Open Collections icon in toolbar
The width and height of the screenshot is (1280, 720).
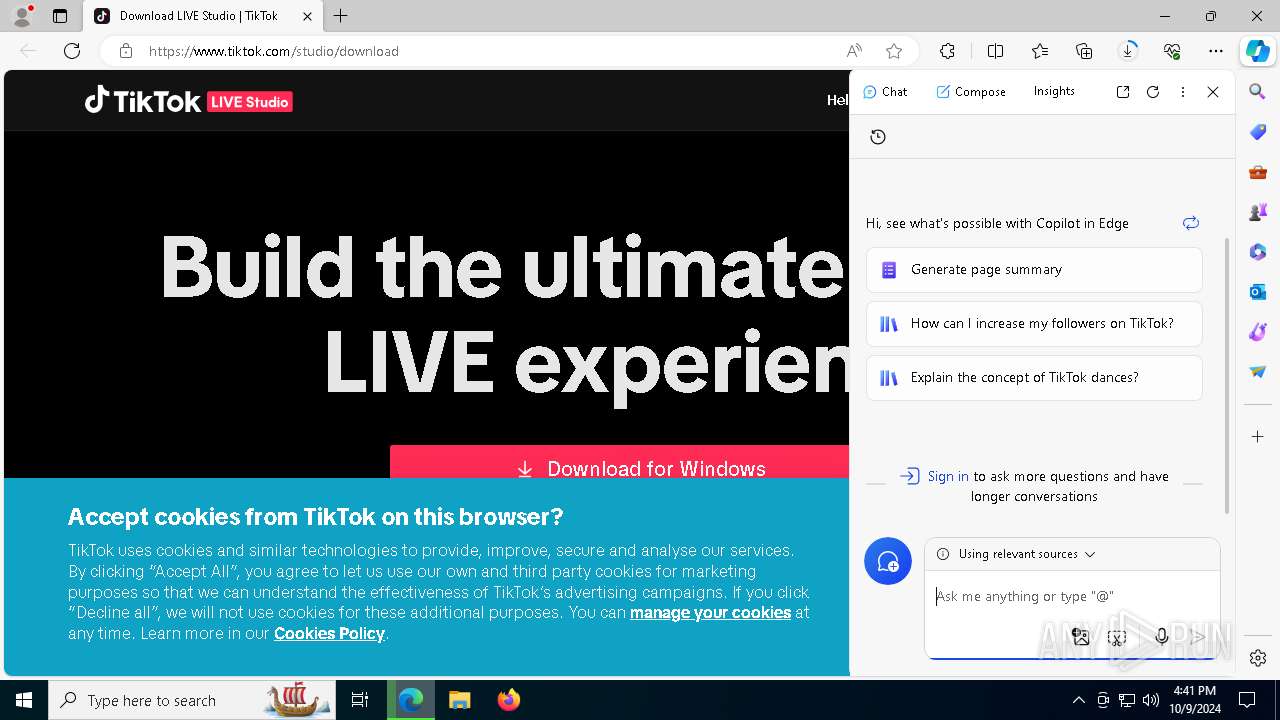(1084, 51)
